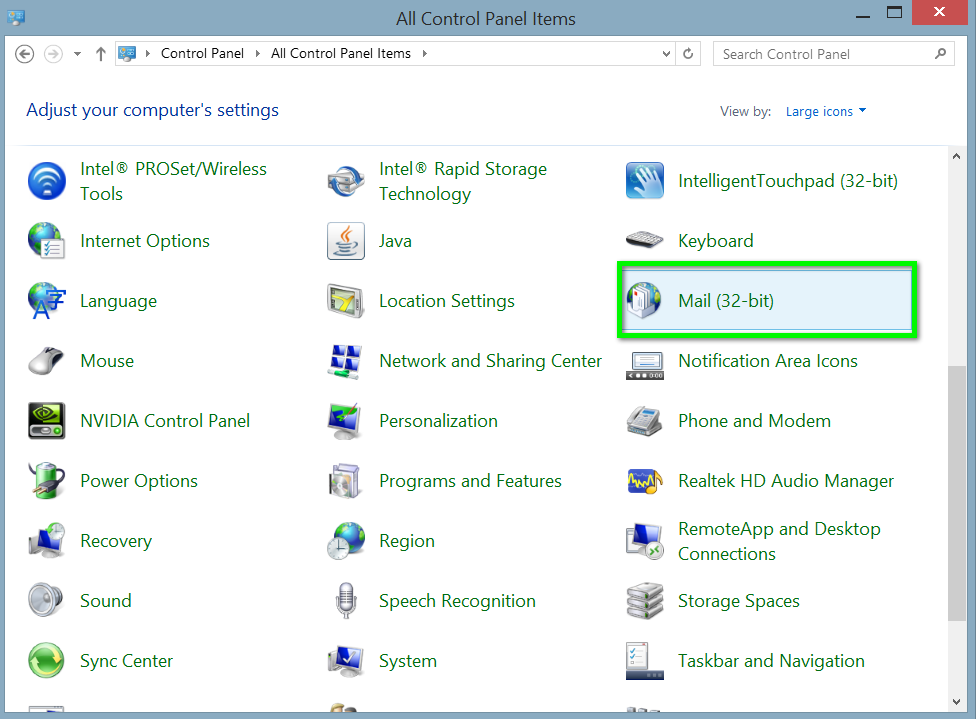Viewport: 976px width, 719px height.
Task: Expand the Control Panel breadcrumb arrow
Action: coord(257,54)
